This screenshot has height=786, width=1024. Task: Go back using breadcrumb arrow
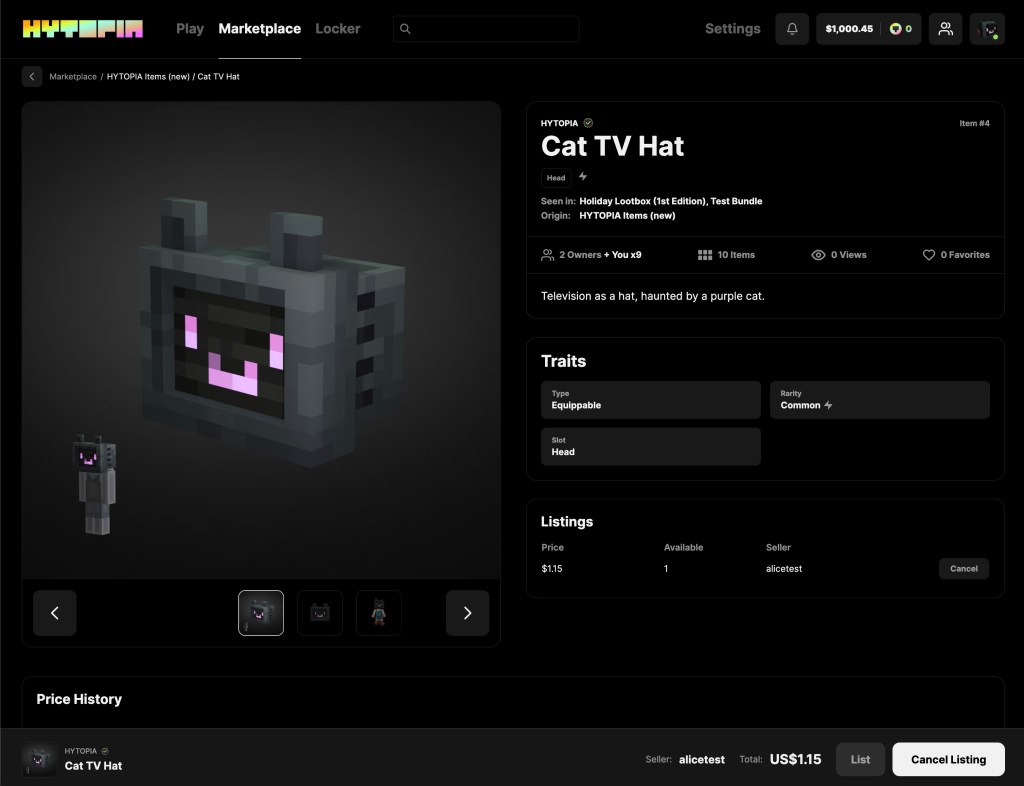[x=32, y=77]
